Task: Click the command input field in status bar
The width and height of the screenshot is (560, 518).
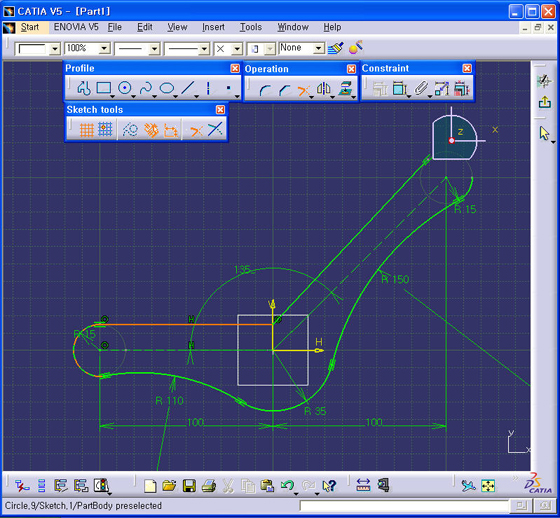Action: tap(404, 506)
